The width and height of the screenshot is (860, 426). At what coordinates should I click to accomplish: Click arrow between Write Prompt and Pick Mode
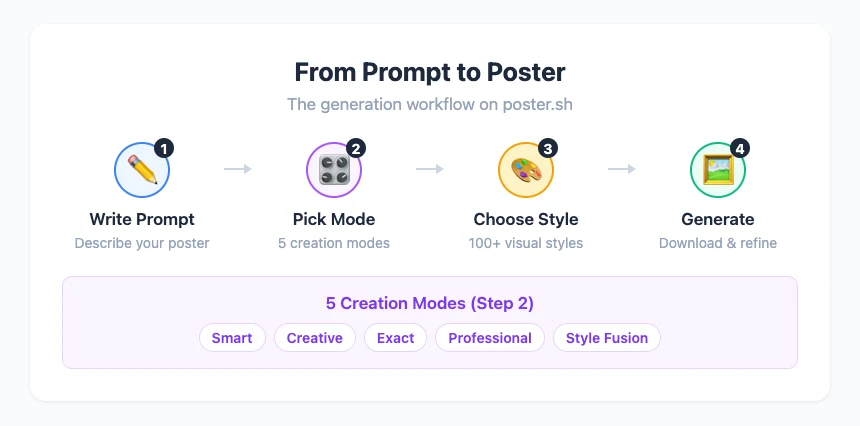pos(238,169)
